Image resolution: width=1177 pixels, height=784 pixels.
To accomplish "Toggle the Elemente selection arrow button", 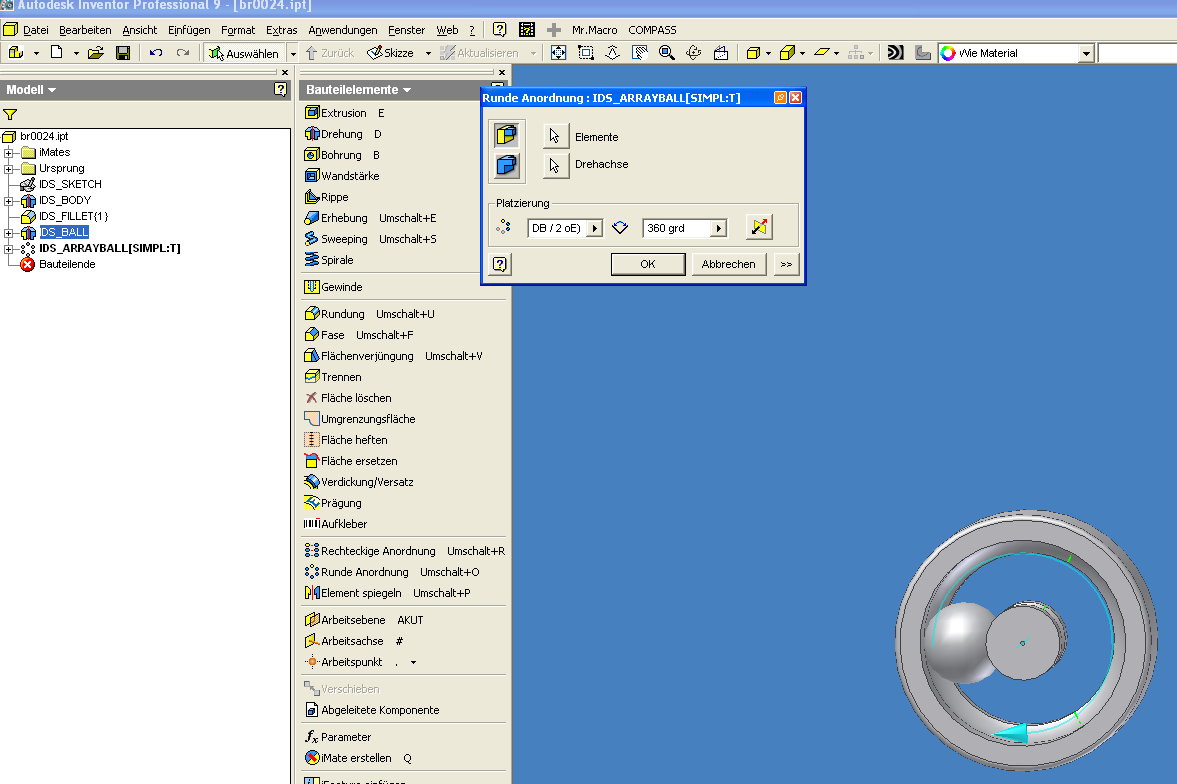I will [x=556, y=137].
